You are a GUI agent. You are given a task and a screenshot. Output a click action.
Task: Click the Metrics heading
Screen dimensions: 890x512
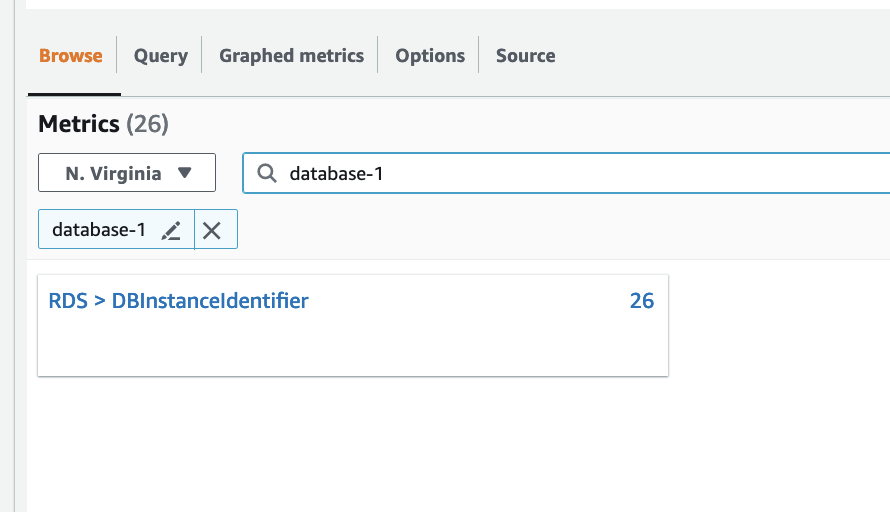click(79, 124)
